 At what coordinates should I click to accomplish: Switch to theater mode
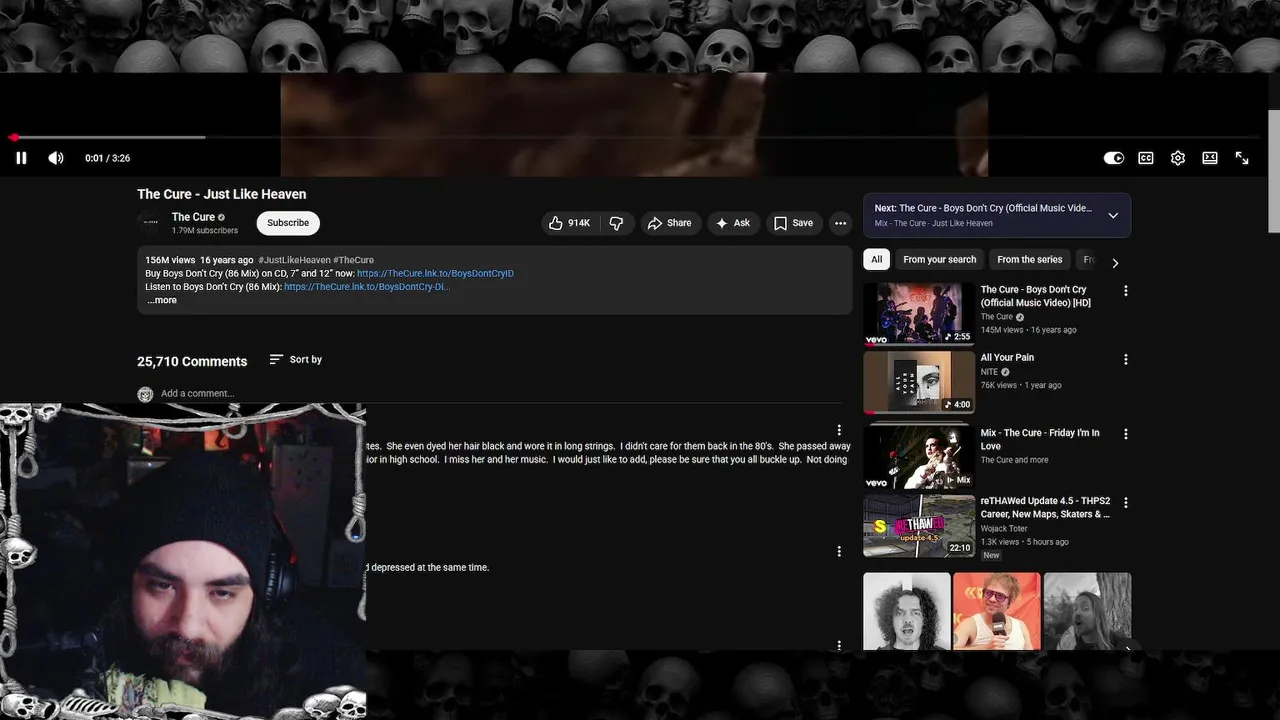(x=1210, y=158)
